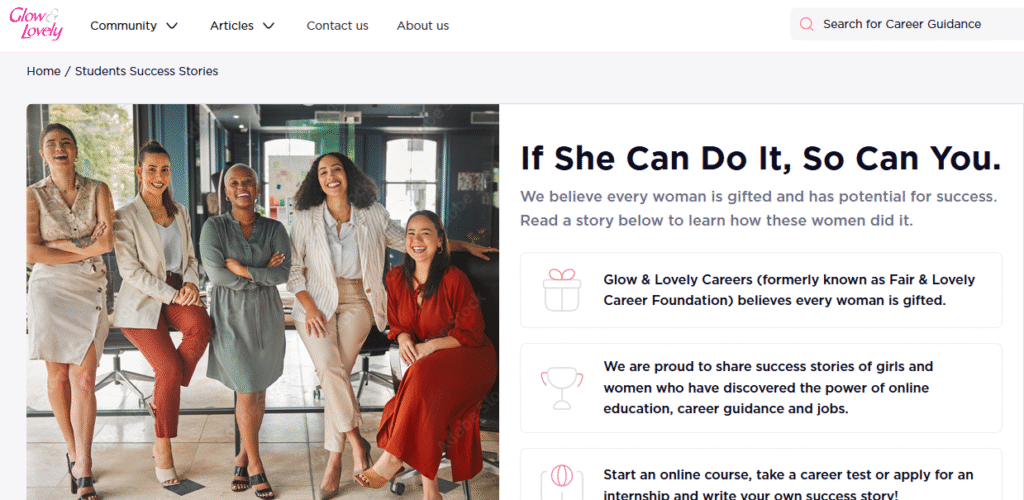Select the Students Success Stories breadcrumb

pyautogui.click(x=146, y=71)
